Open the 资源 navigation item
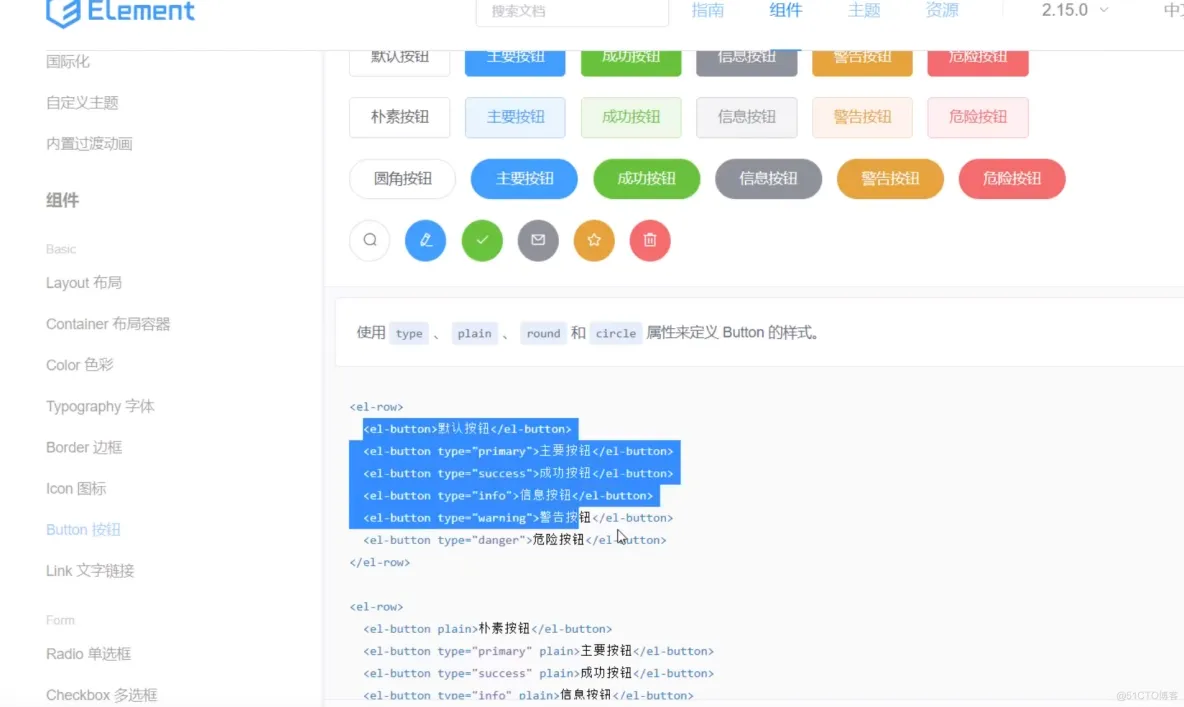Image resolution: width=1184 pixels, height=707 pixels. tap(940, 10)
